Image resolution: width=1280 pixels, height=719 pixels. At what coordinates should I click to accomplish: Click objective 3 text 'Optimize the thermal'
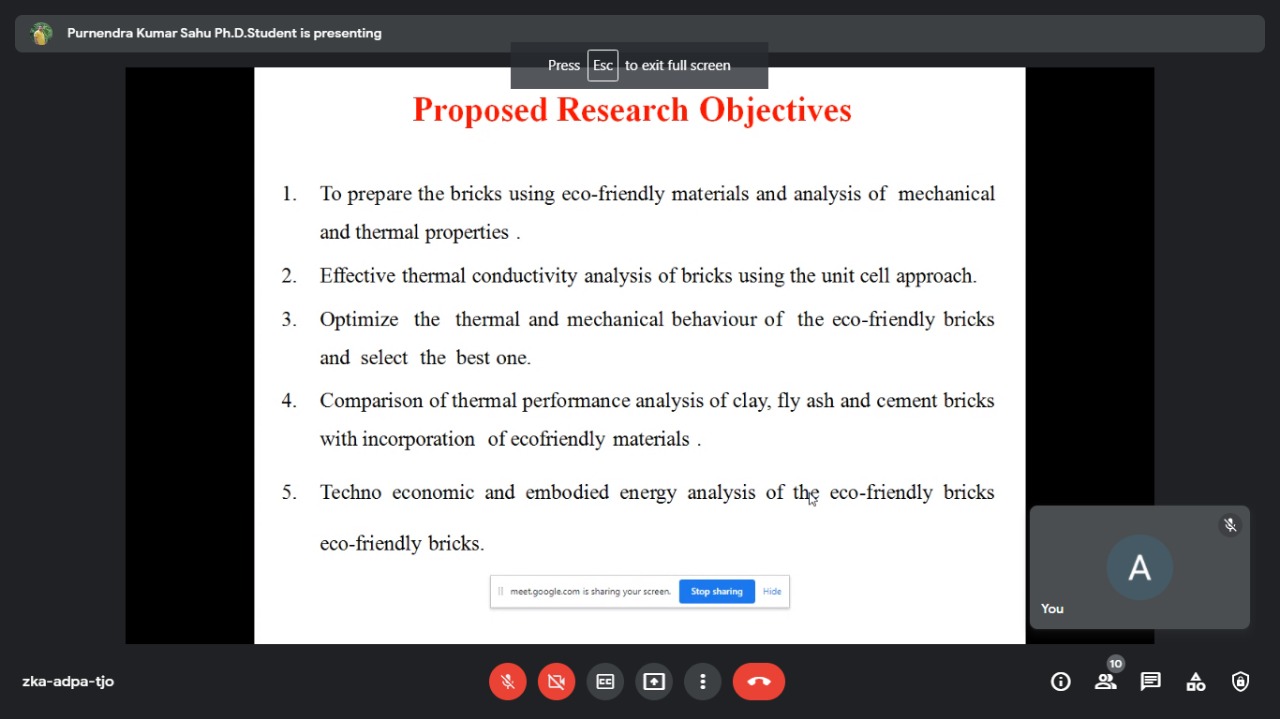tap(657, 338)
